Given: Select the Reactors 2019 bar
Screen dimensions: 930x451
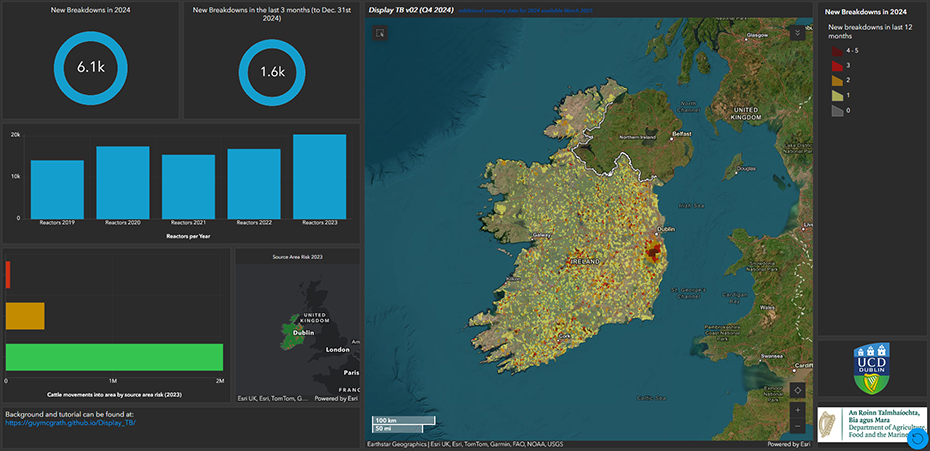Looking at the screenshot, I should [57, 188].
